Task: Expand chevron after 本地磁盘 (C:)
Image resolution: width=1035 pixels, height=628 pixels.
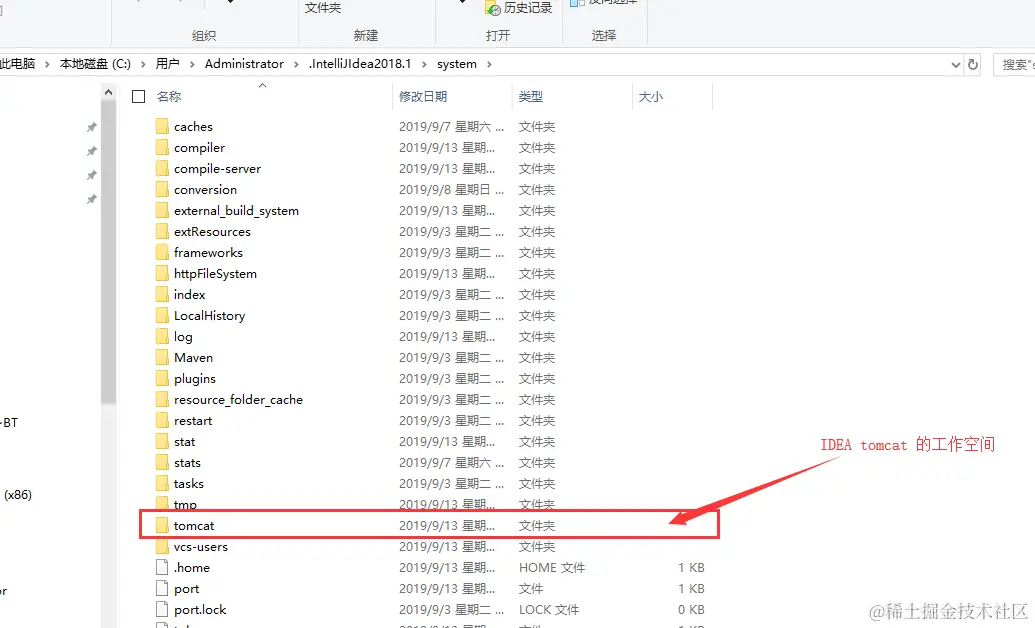Action: (x=143, y=64)
